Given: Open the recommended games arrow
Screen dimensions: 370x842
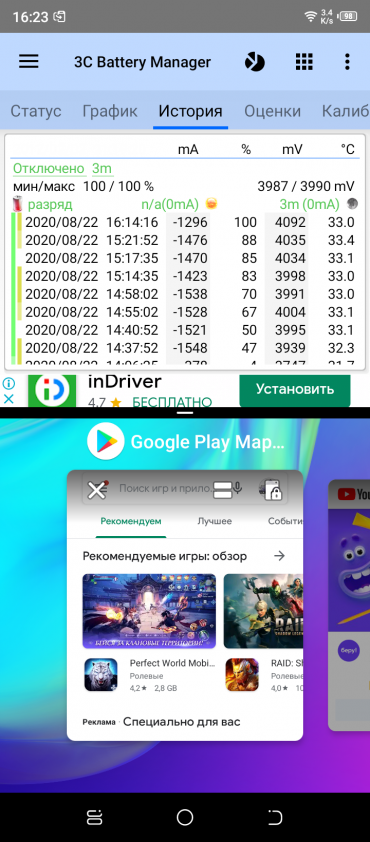Looking at the screenshot, I should tap(279, 556).
